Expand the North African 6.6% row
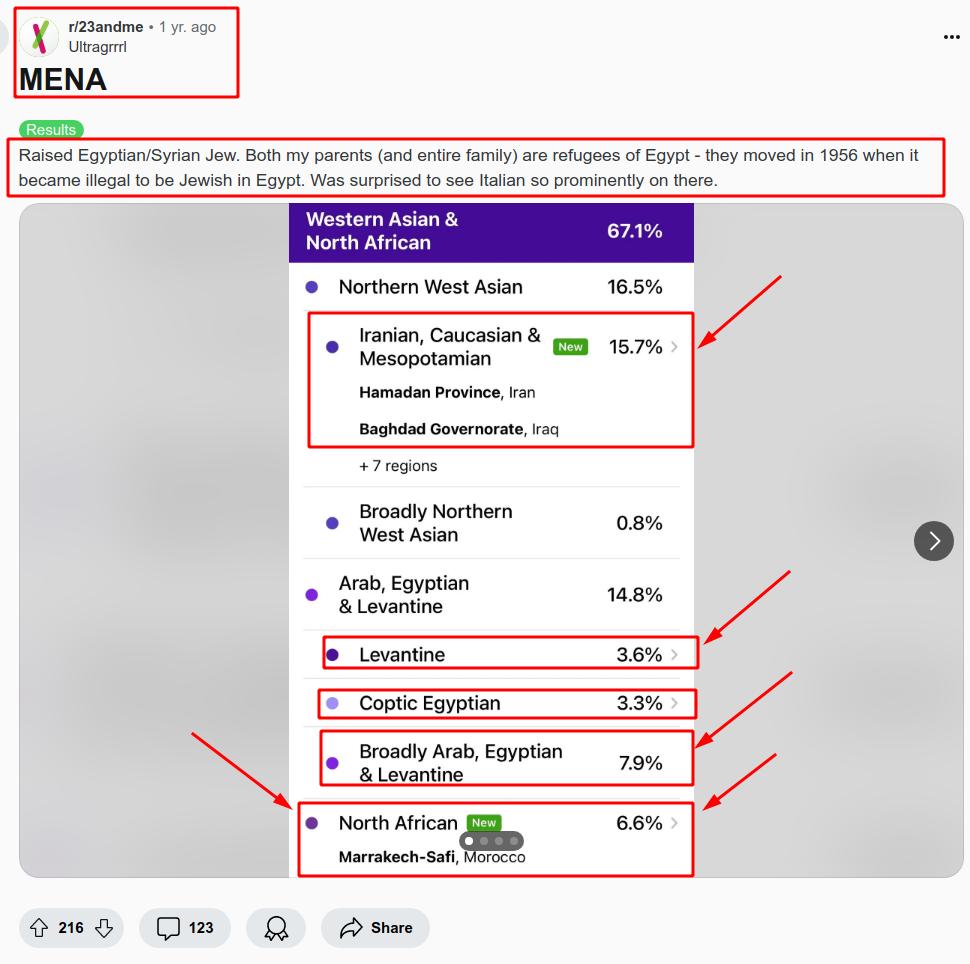The width and height of the screenshot is (970, 964). pyautogui.click(x=674, y=823)
